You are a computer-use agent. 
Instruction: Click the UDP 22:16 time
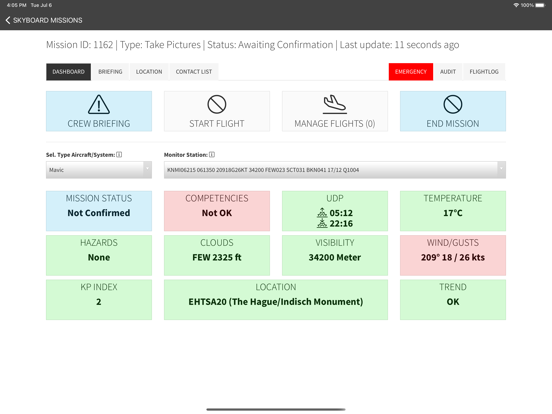[341, 224]
